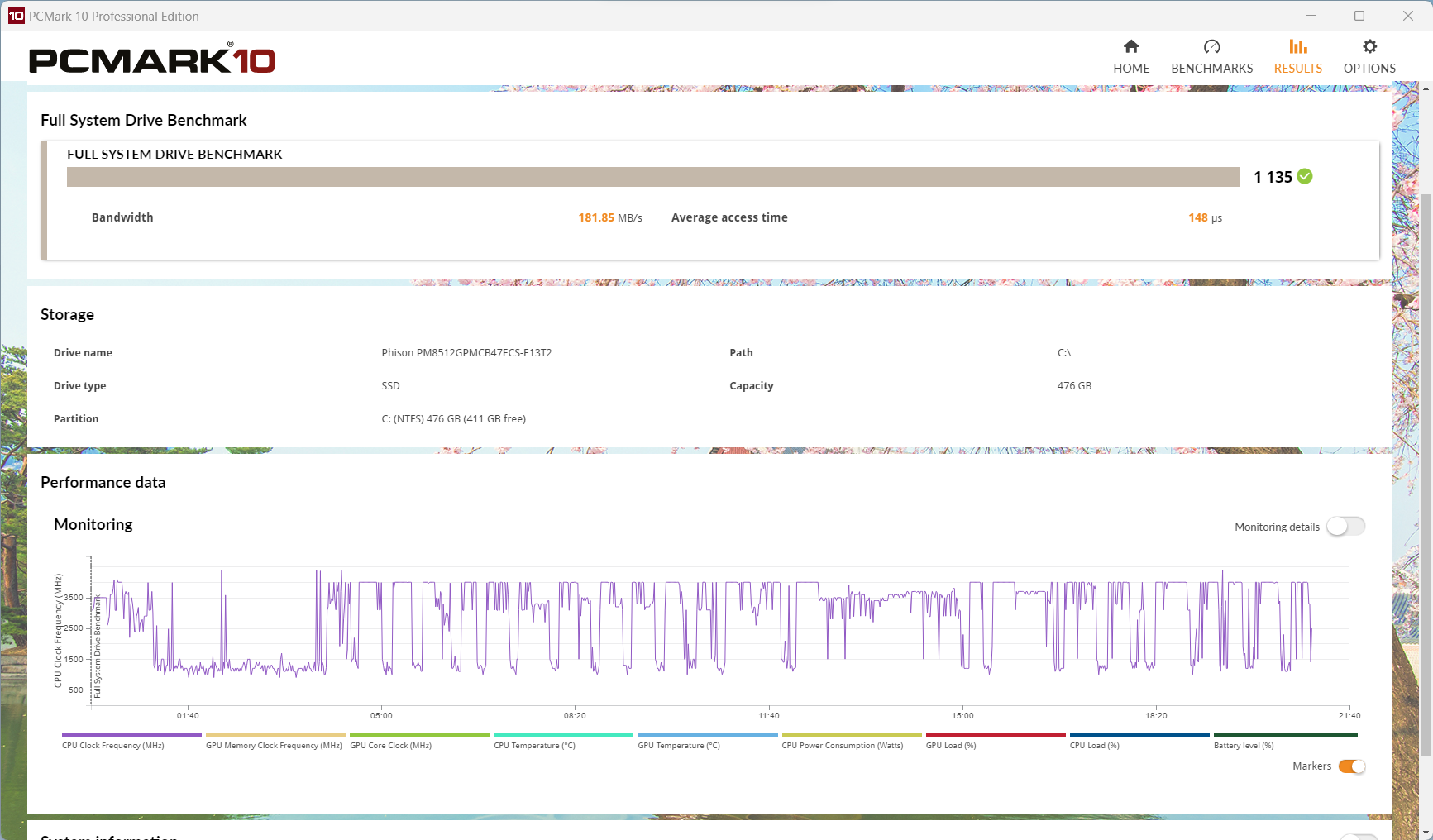
Task: Click the Average access time label
Action: (729, 217)
